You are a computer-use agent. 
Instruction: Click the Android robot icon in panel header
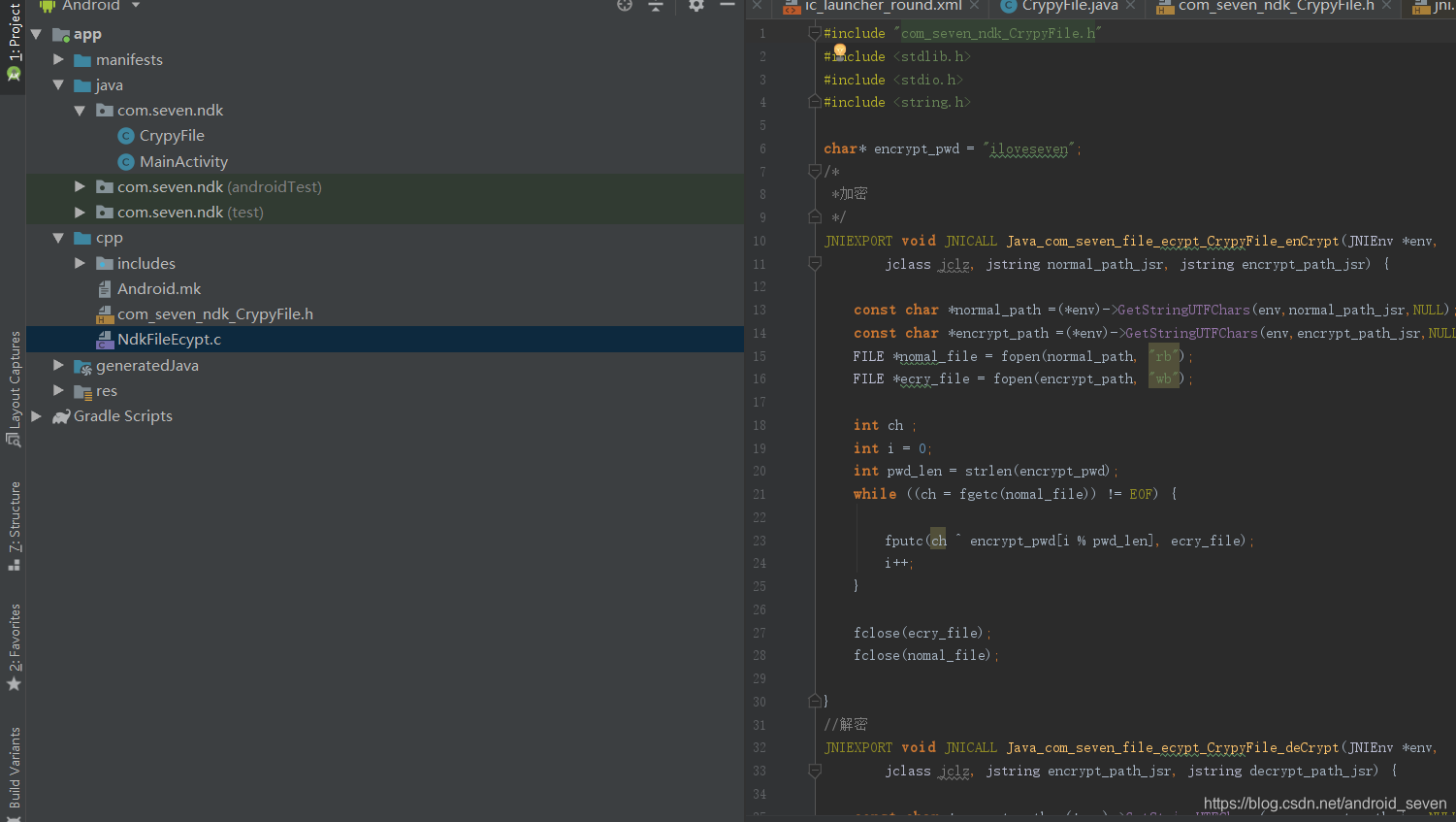click(47, 6)
